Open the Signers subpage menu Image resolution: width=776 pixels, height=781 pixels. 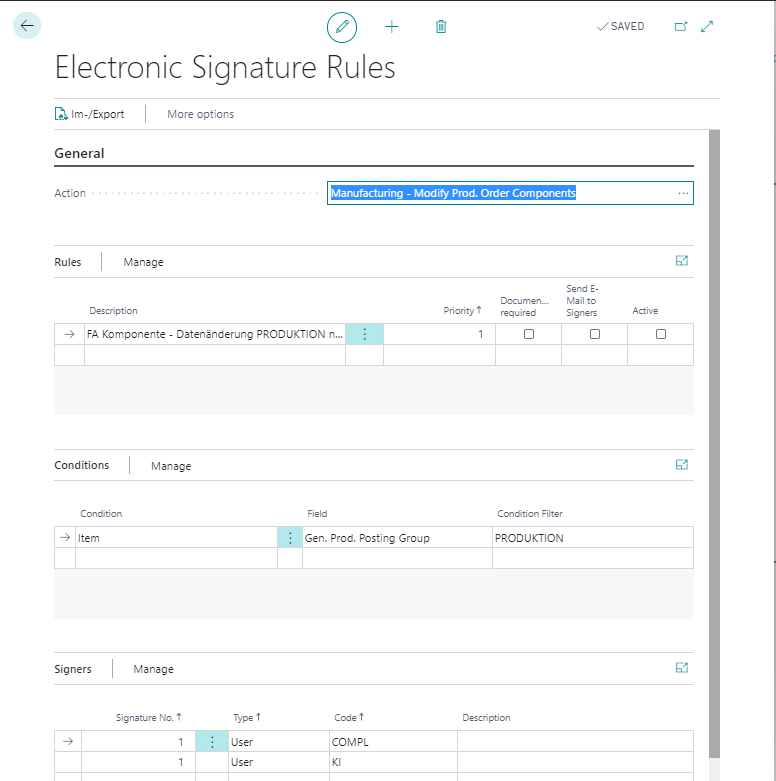coord(73,669)
